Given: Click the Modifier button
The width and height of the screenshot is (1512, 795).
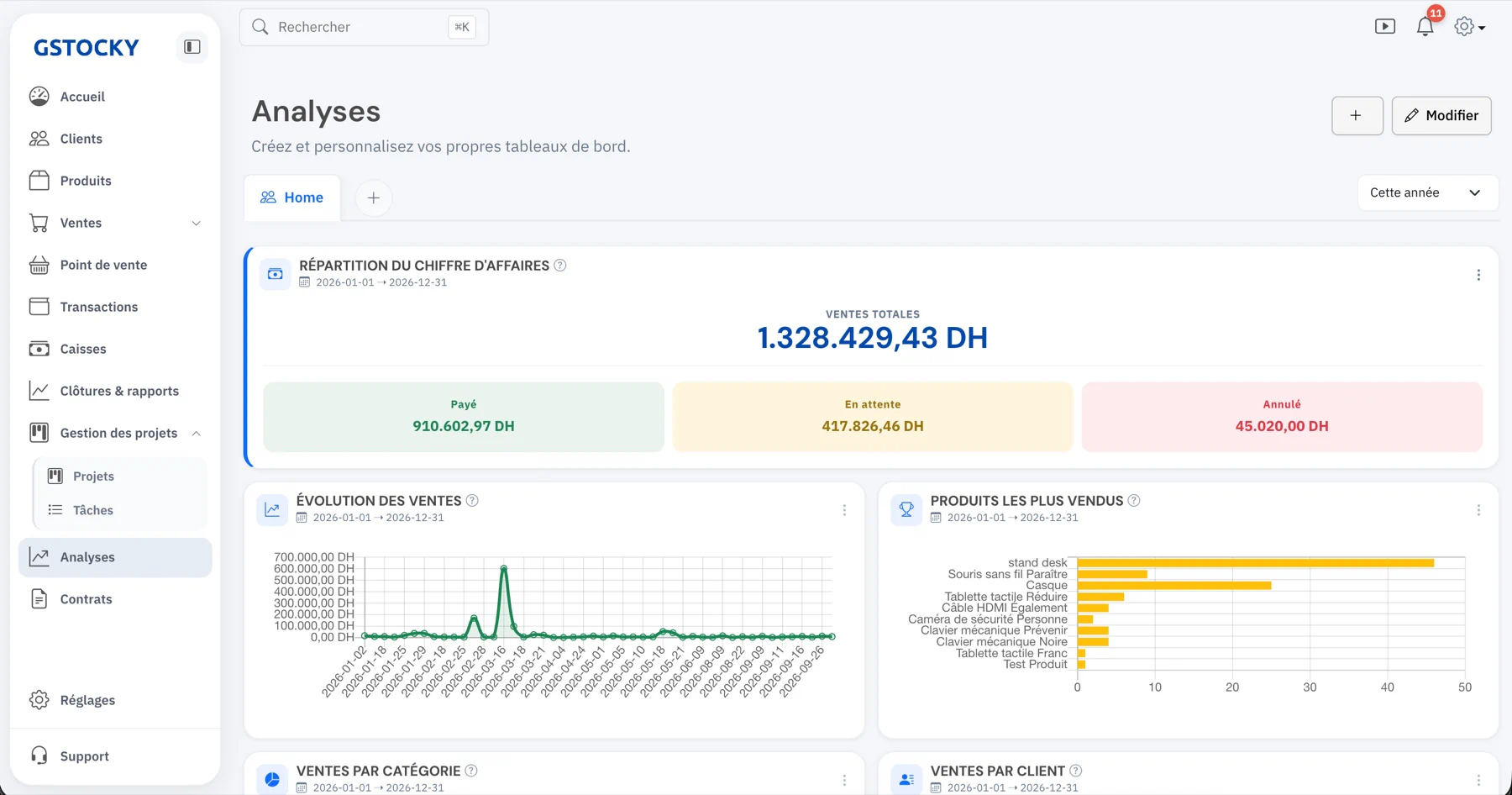Looking at the screenshot, I should (x=1441, y=115).
